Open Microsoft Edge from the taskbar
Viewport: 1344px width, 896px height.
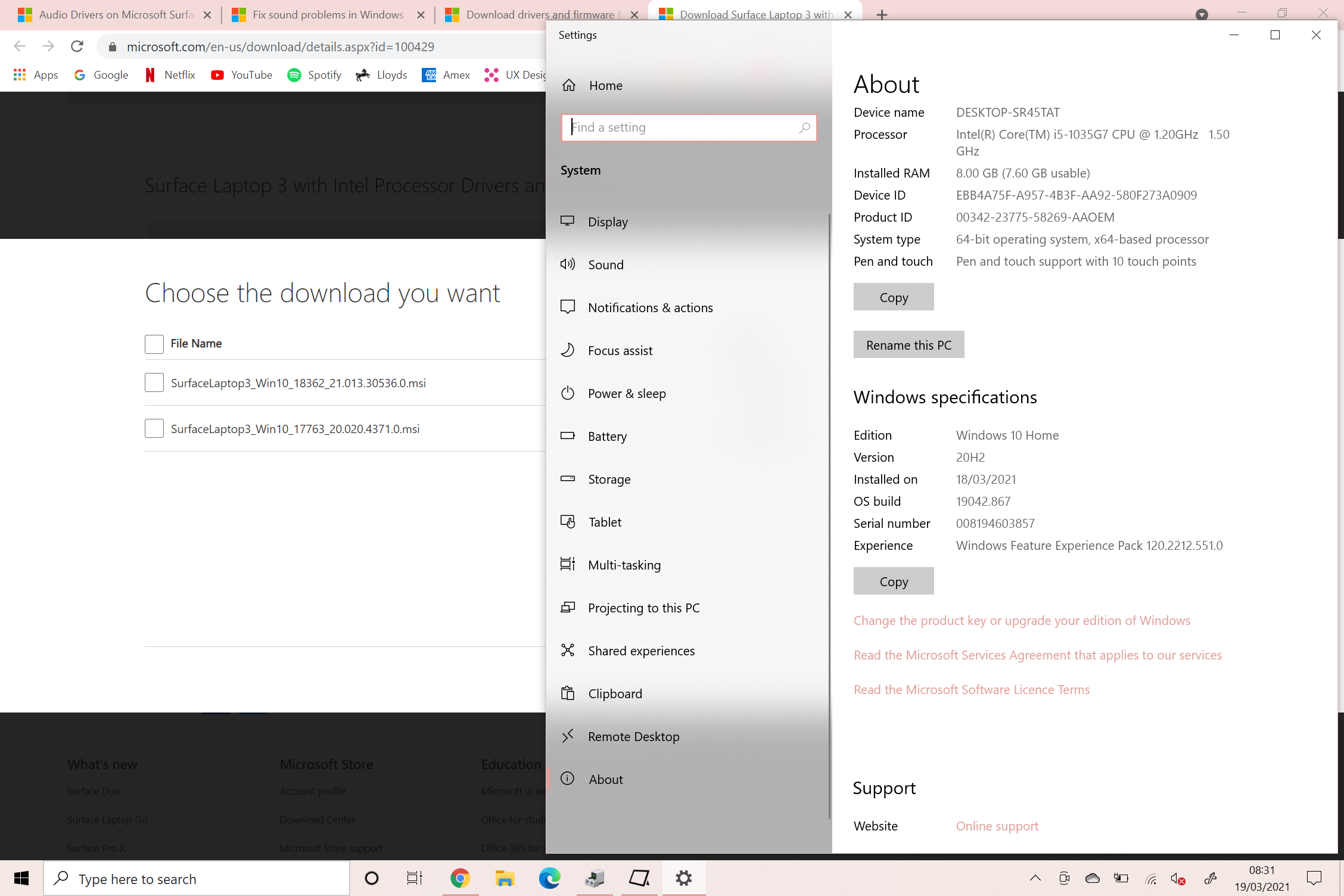coord(549,878)
